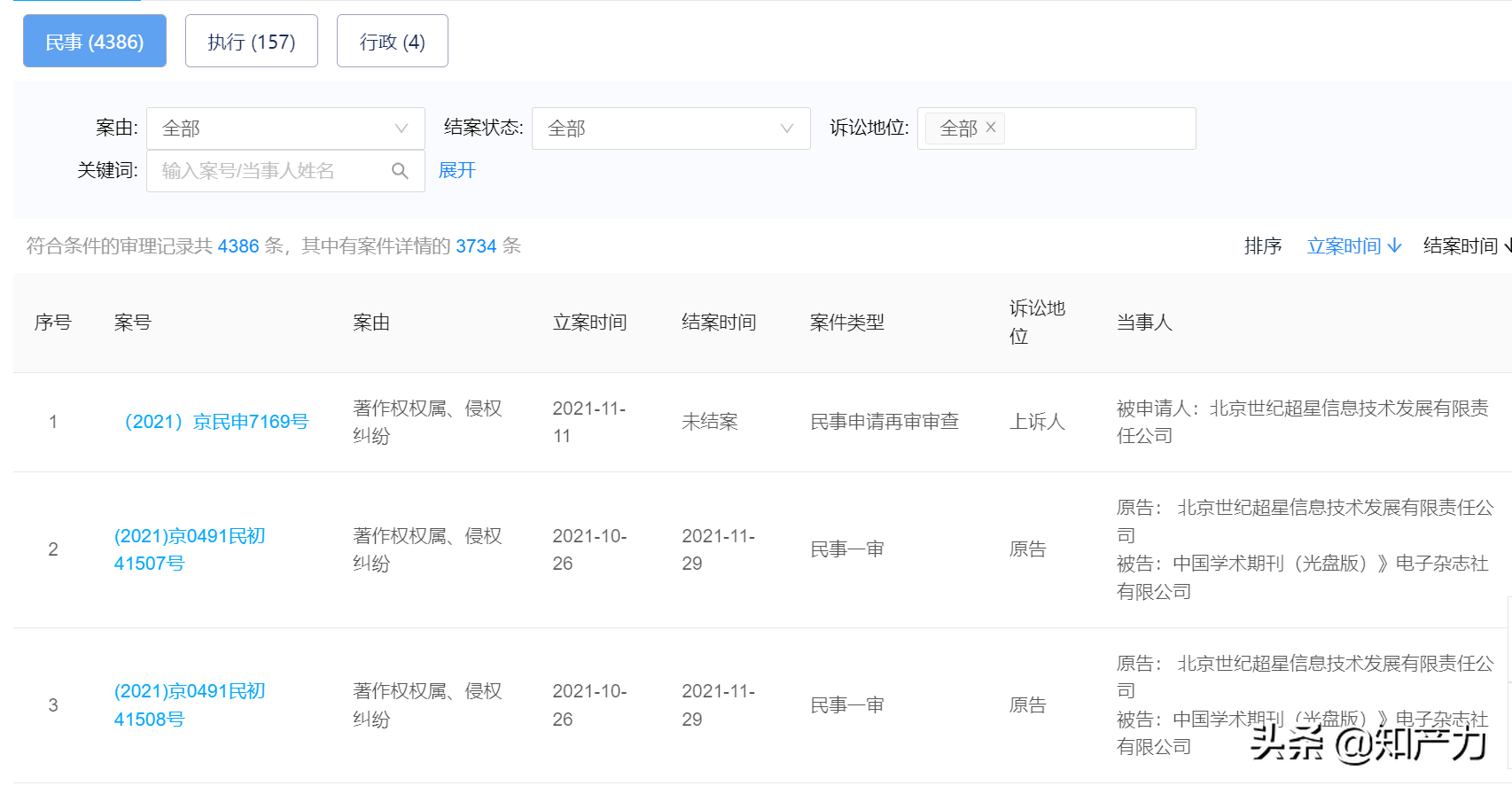Switch to the 民事 (4386) tab
The width and height of the screenshot is (1512, 786).
[x=95, y=41]
